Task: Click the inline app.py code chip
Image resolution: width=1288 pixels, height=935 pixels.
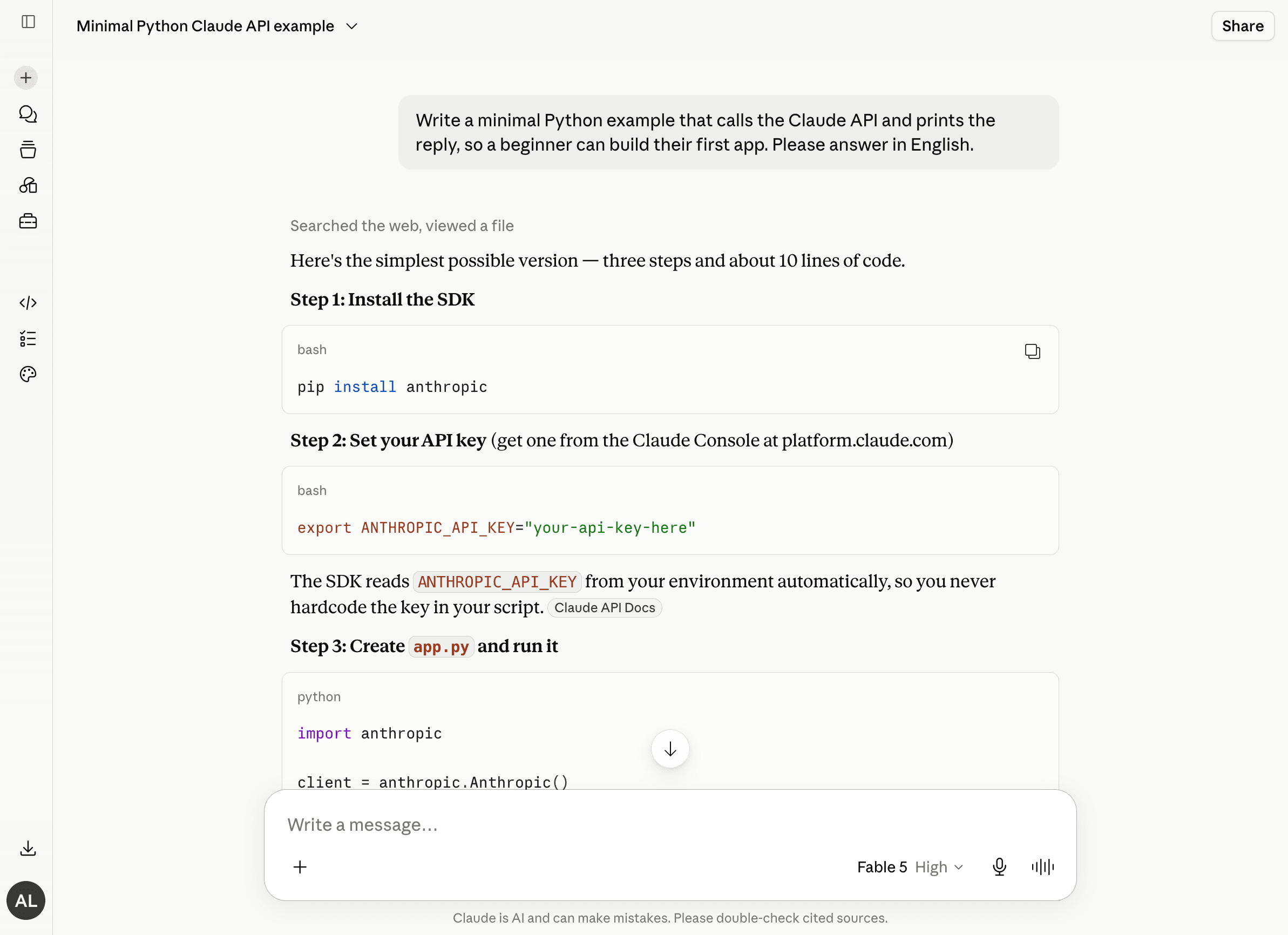Action: (441, 646)
